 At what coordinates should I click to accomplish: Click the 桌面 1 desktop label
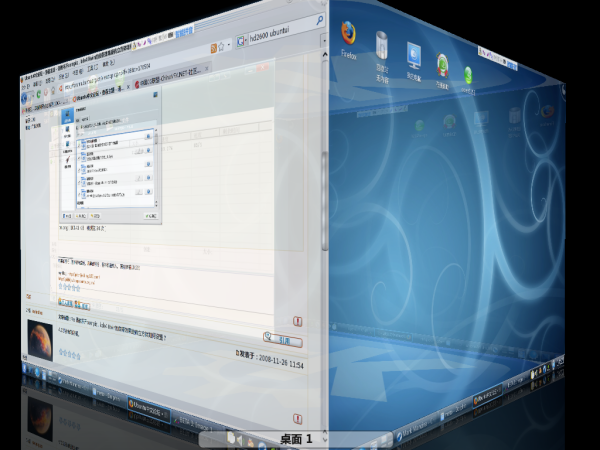point(296,439)
